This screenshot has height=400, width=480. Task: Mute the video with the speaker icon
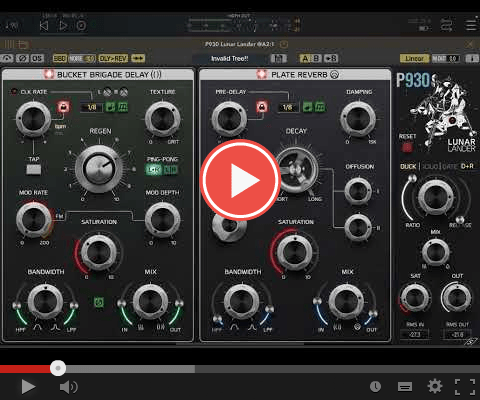point(68,387)
